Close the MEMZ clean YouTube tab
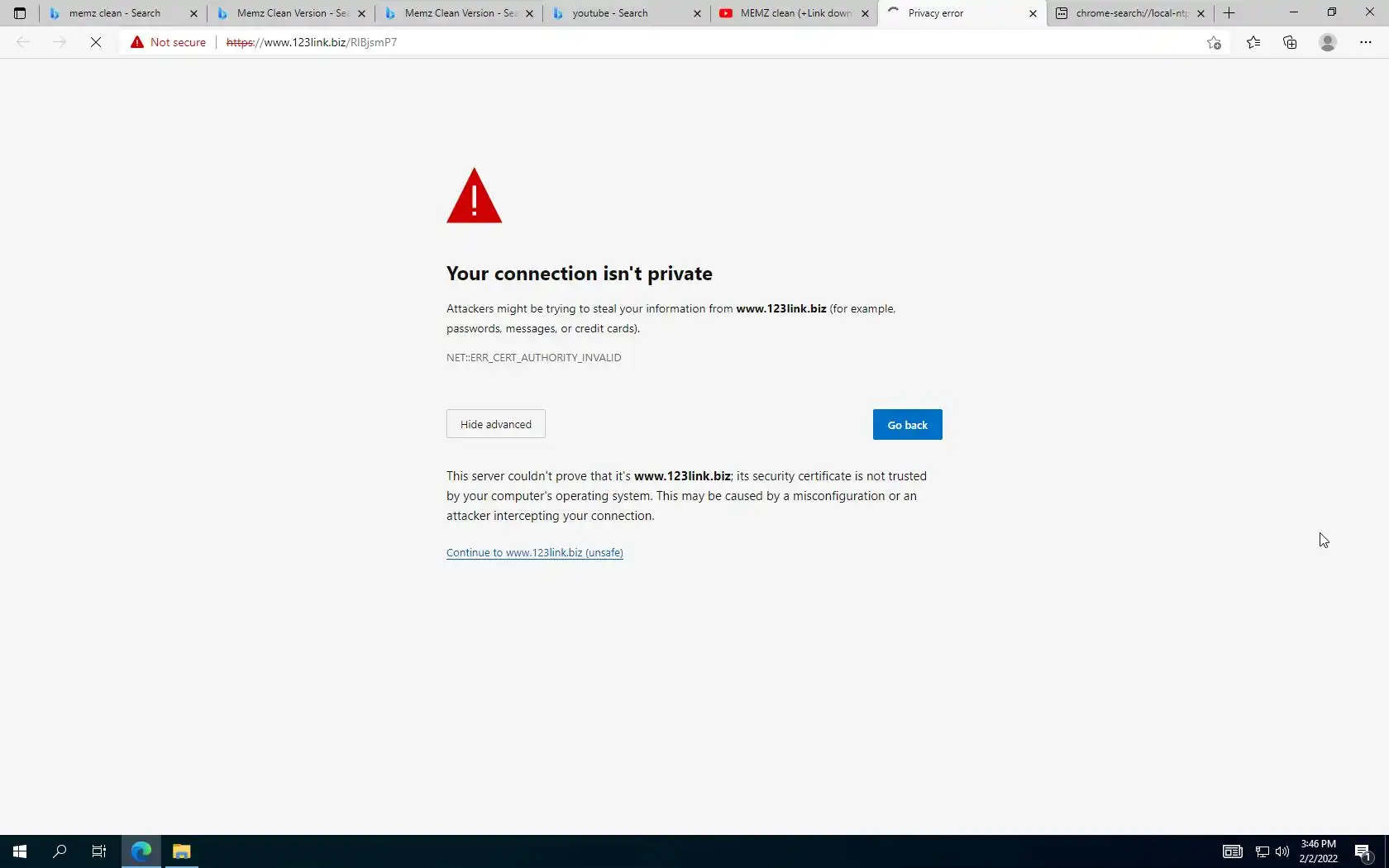This screenshot has height=868, width=1389. 865,13
